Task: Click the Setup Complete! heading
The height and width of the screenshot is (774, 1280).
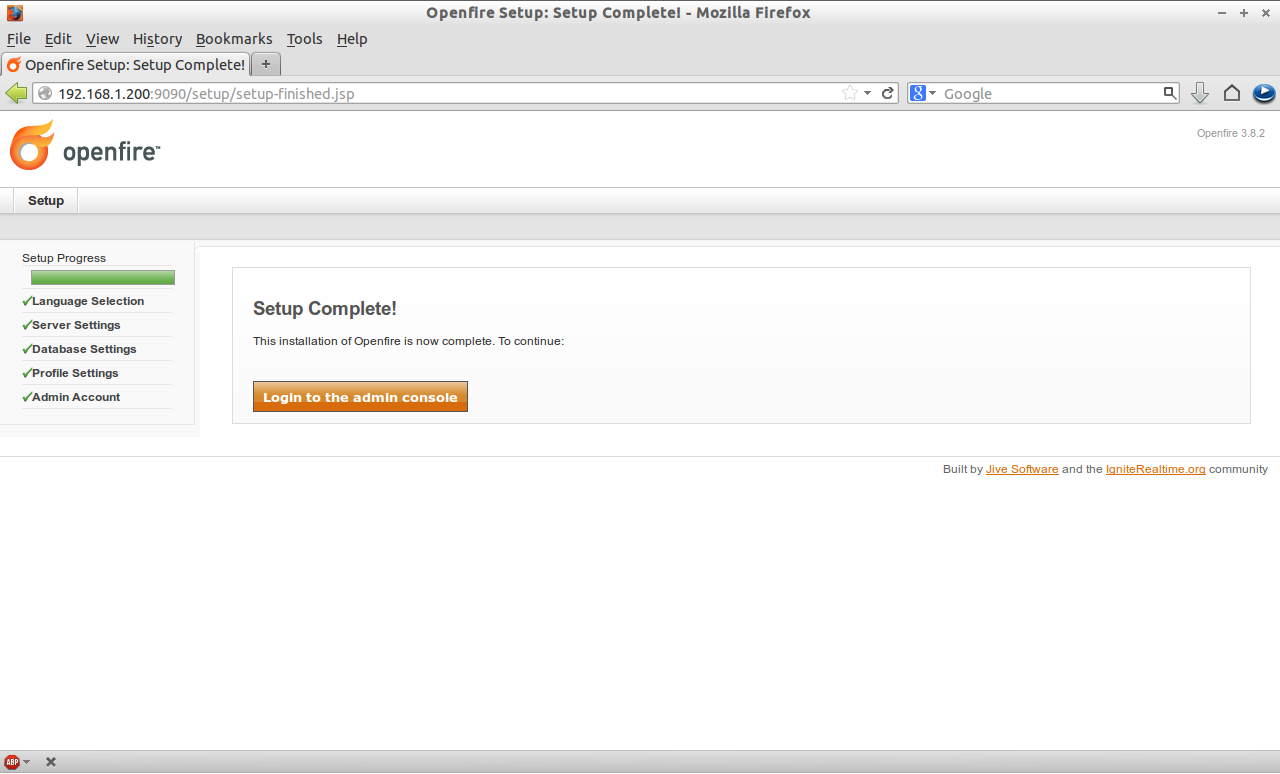Action: coord(325,309)
